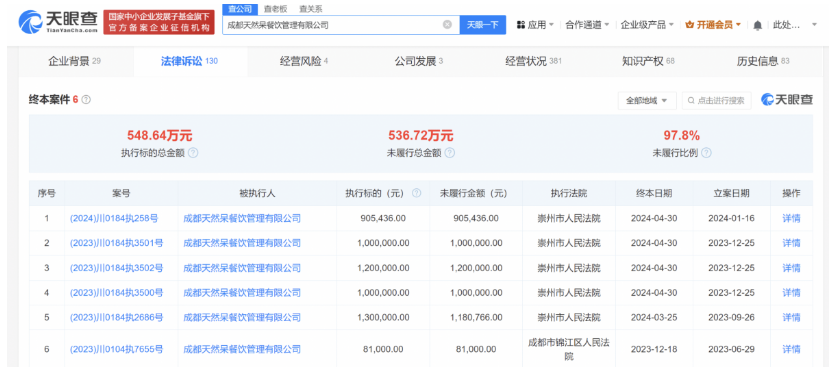830x377 pixels.
Task: Click 详情 for case 执258号
Action: click(791, 218)
